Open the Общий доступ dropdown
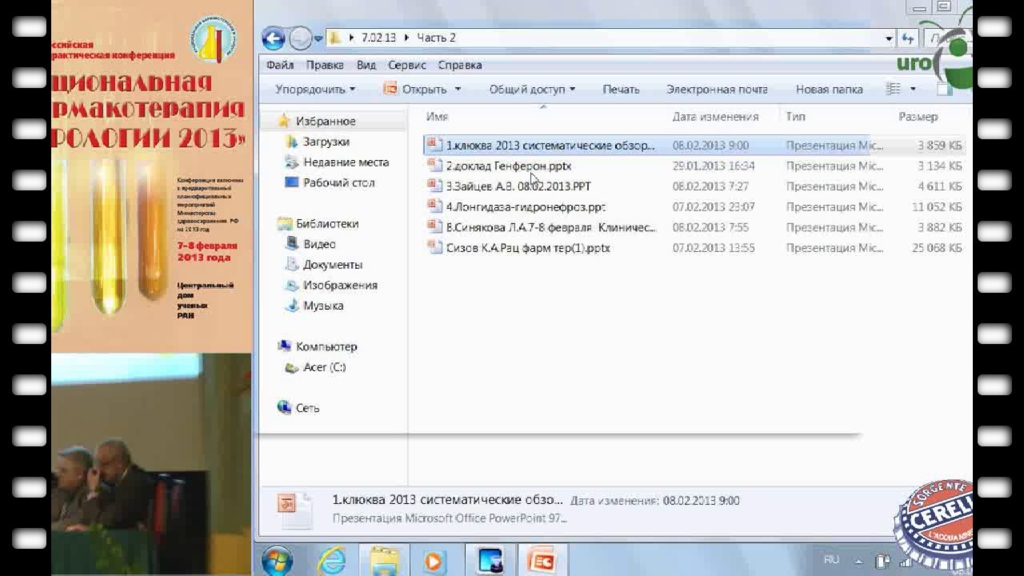Image resolution: width=1024 pixels, height=576 pixels. [x=532, y=89]
